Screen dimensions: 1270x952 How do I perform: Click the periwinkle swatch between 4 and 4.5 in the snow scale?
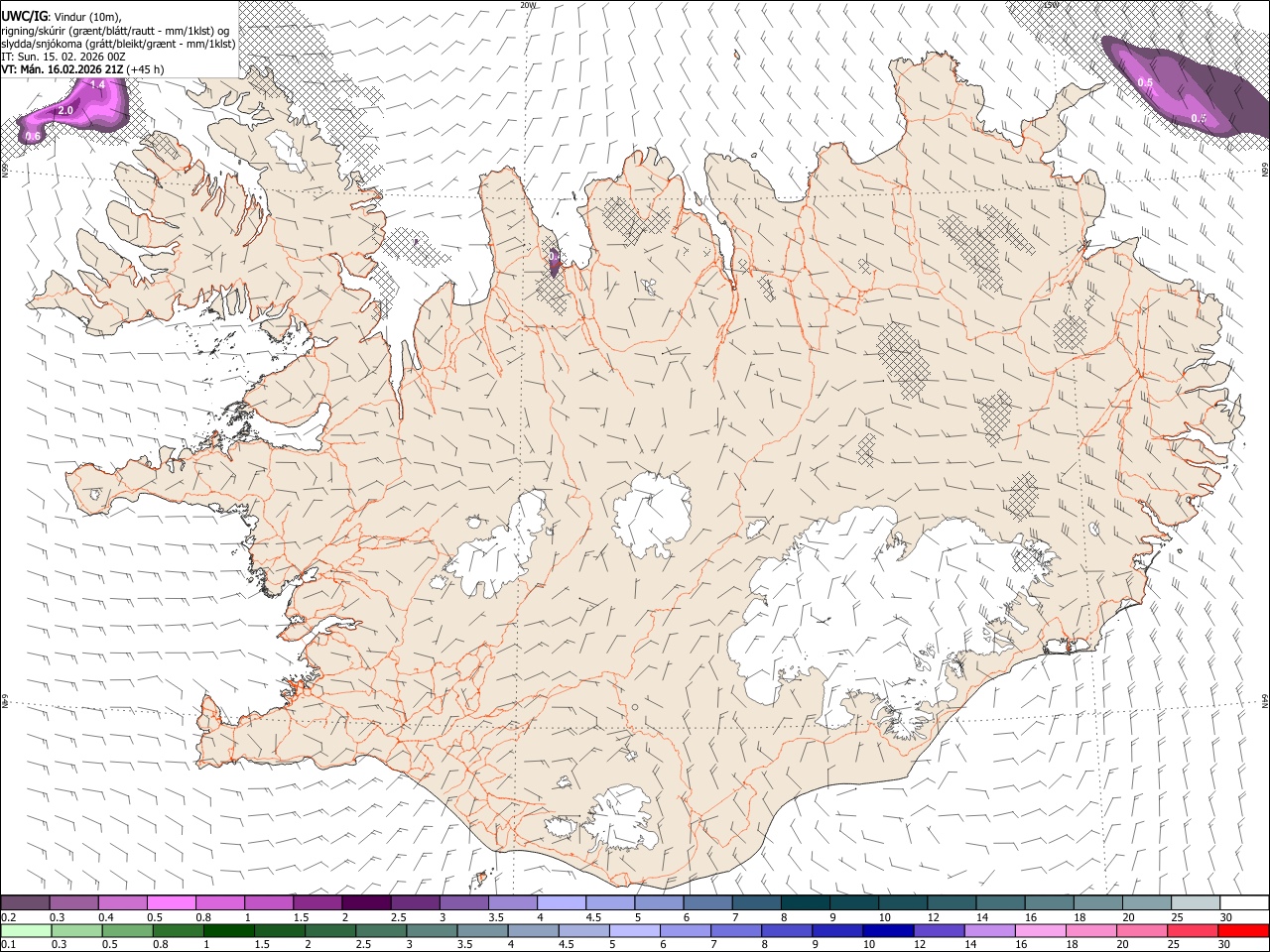tap(561, 902)
